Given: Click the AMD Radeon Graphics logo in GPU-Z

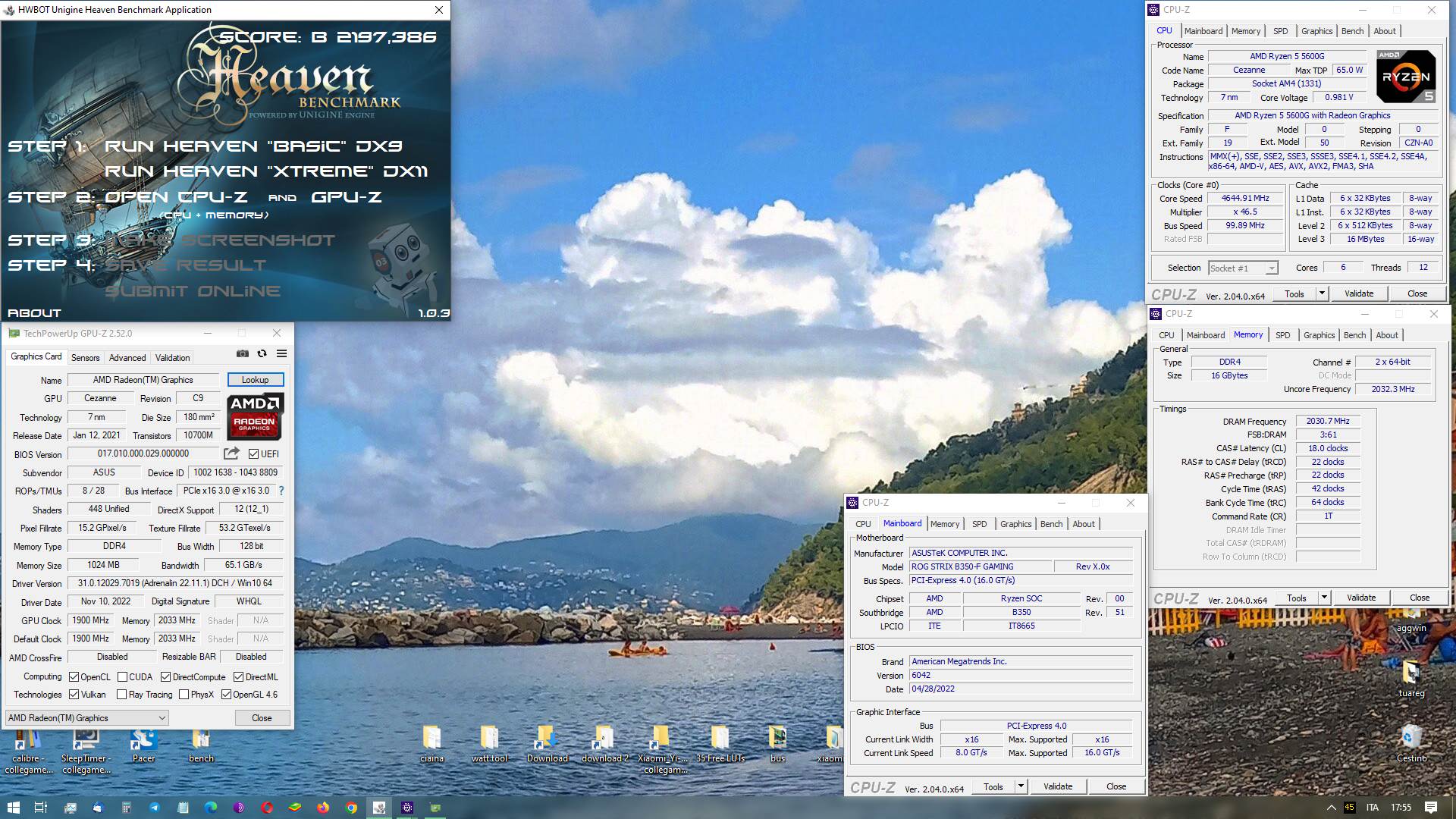Looking at the screenshot, I should pos(255,416).
